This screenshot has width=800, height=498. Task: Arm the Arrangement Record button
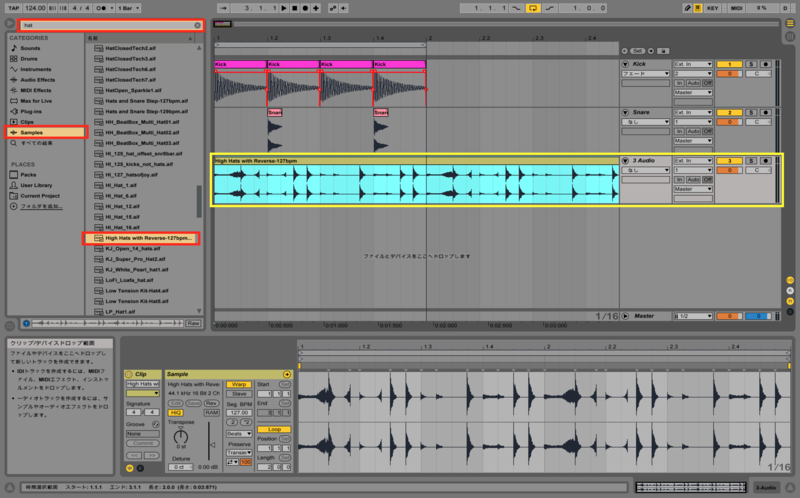[306, 8]
